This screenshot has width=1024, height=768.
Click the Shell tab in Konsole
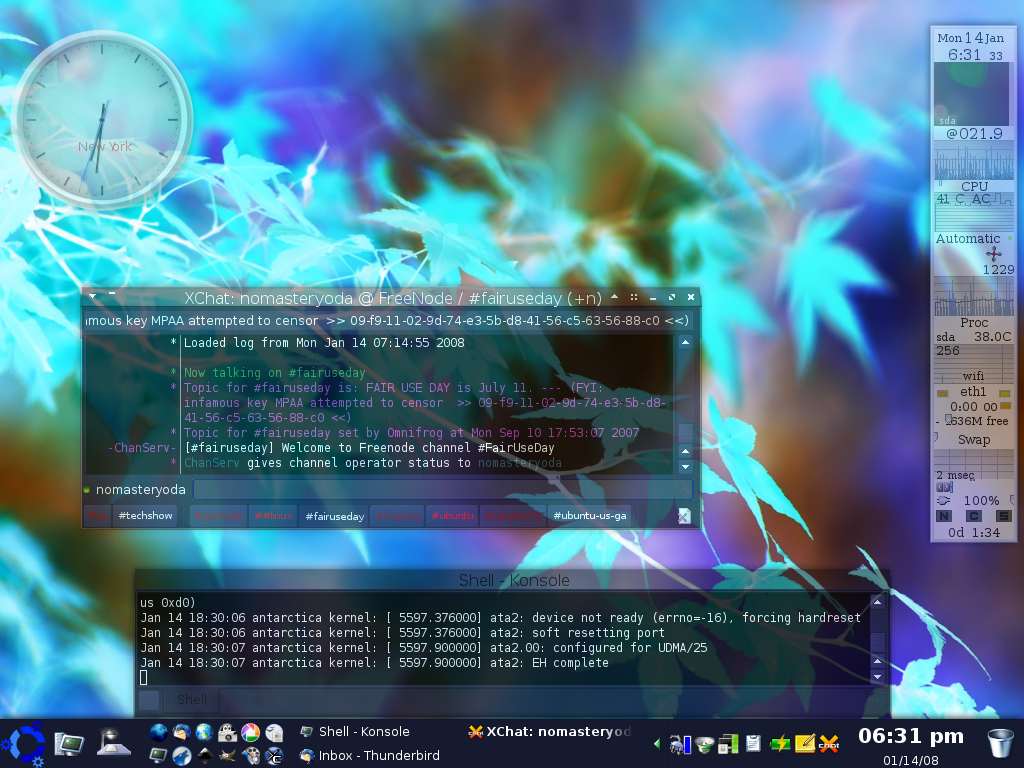pyautogui.click(x=190, y=699)
